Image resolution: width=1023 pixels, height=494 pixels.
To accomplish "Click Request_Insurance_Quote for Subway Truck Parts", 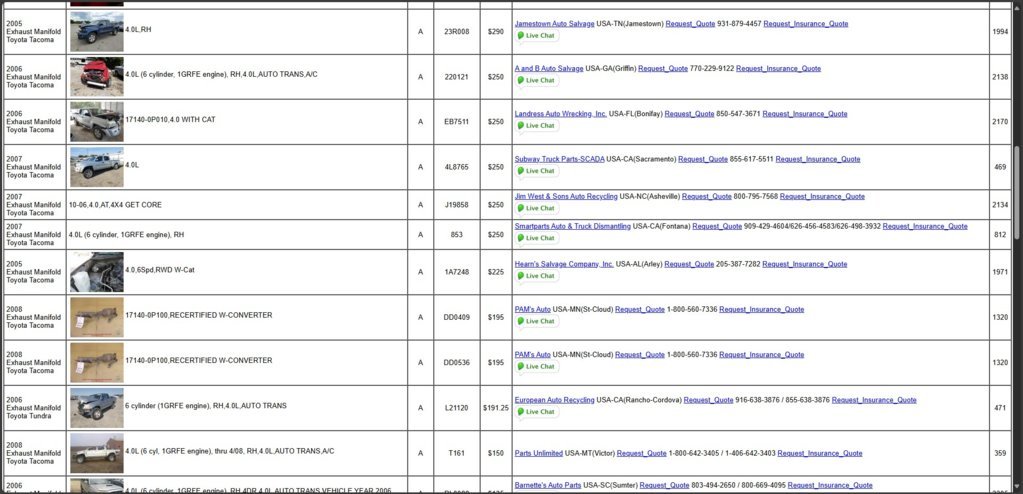I will tap(818, 159).
